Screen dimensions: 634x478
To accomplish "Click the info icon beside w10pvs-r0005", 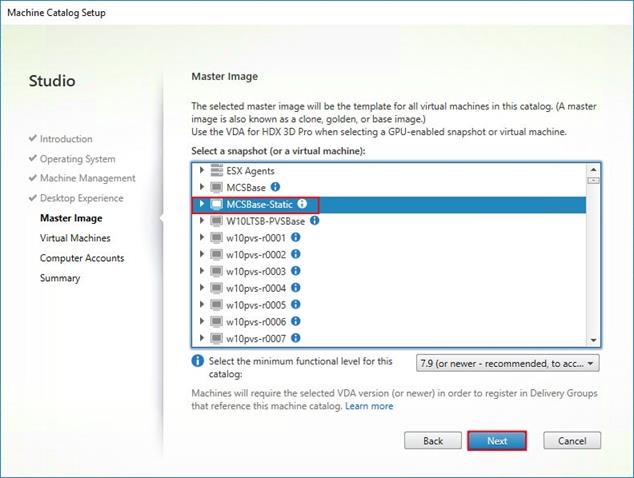I will (296, 305).
